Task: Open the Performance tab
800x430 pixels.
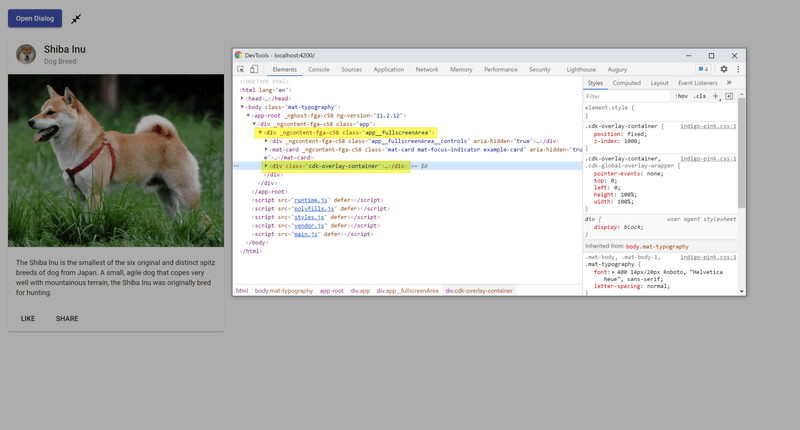Action: coord(501,69)
